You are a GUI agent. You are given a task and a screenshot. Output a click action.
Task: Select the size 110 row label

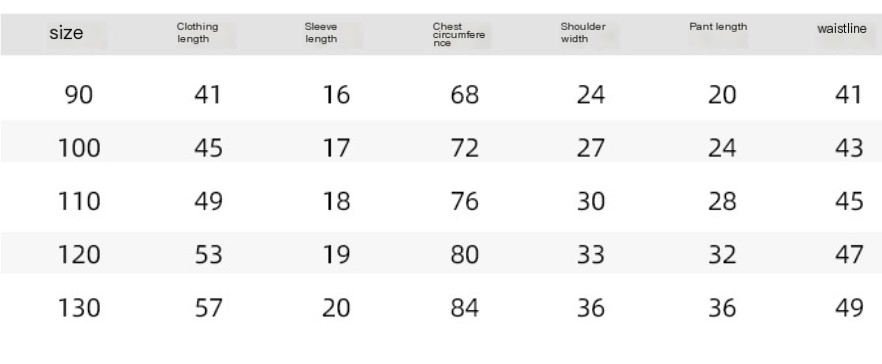click(x=79, y=201)
